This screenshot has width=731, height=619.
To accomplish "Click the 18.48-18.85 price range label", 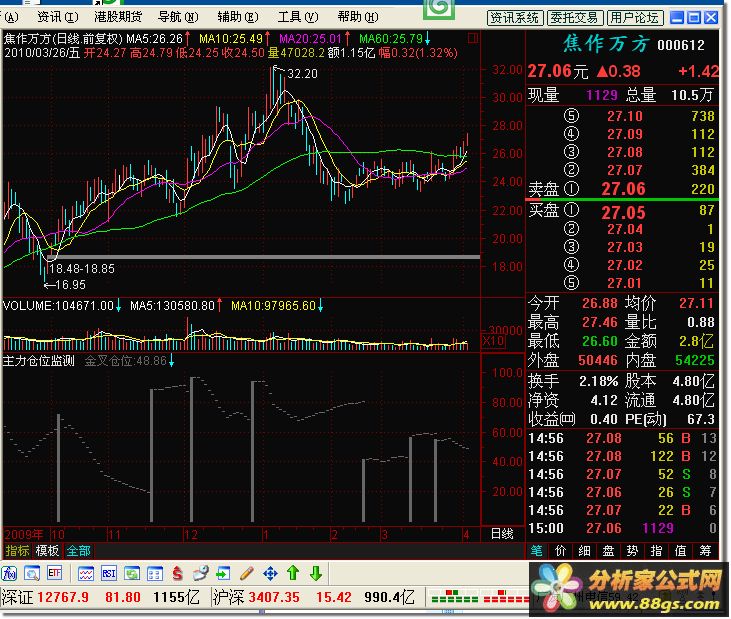I will pos(82,269).
